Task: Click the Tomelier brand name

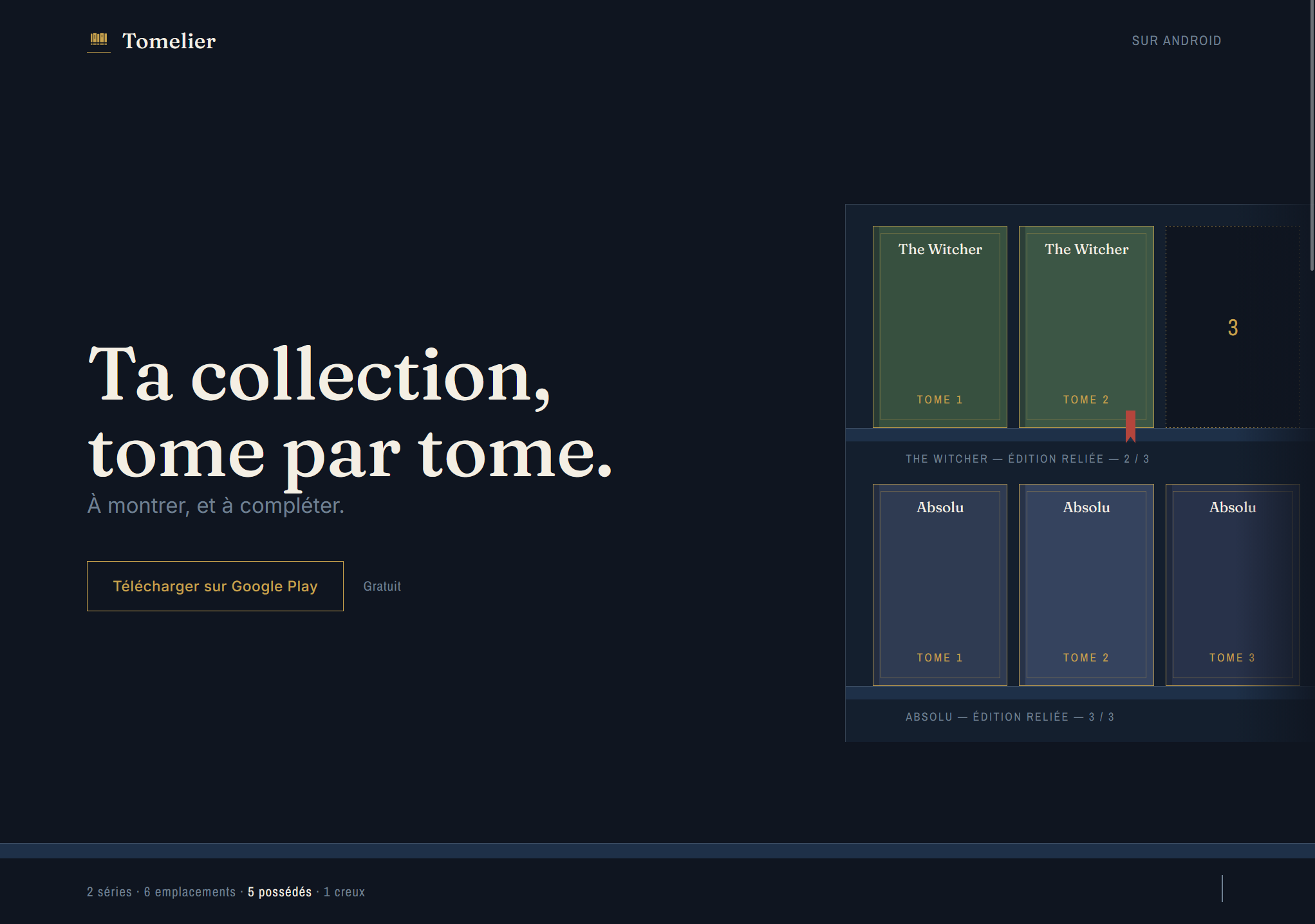Action: [169, 41]
